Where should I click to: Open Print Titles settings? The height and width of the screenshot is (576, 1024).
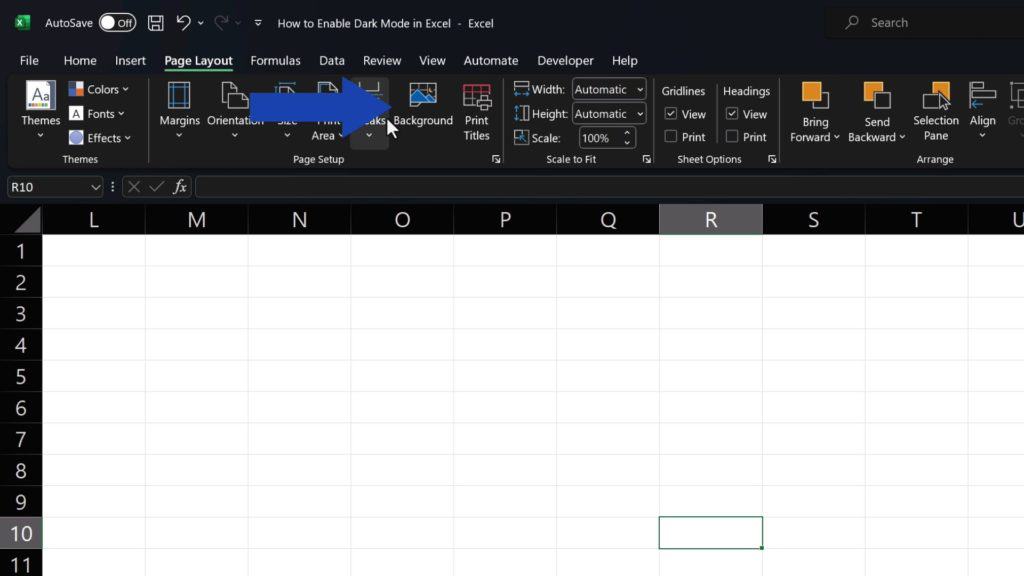tap(476, 112)
